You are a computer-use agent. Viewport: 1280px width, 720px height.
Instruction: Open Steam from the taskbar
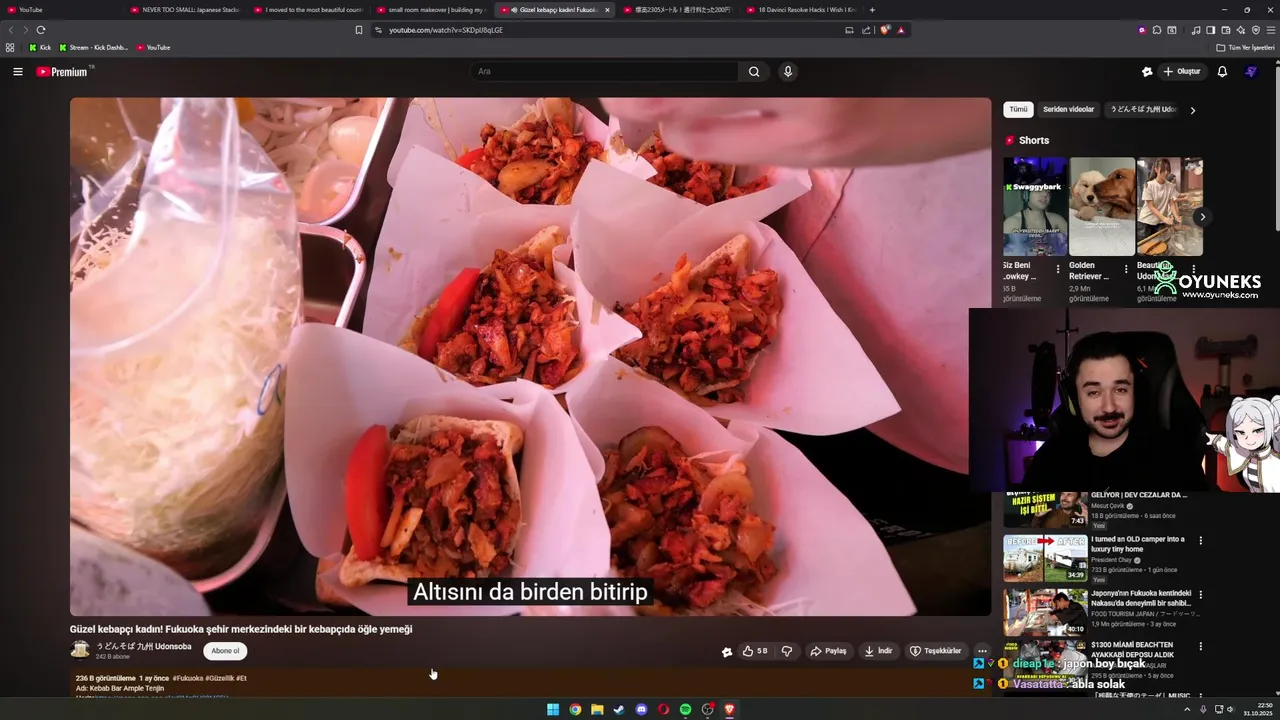tap(619, 709)
